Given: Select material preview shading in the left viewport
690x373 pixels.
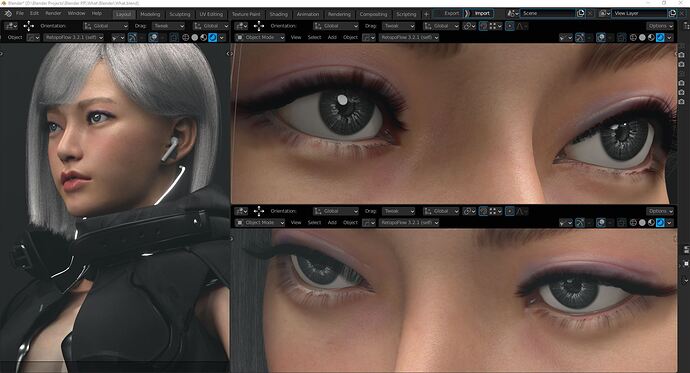Looking at the screenshot, I should point(203,37).
